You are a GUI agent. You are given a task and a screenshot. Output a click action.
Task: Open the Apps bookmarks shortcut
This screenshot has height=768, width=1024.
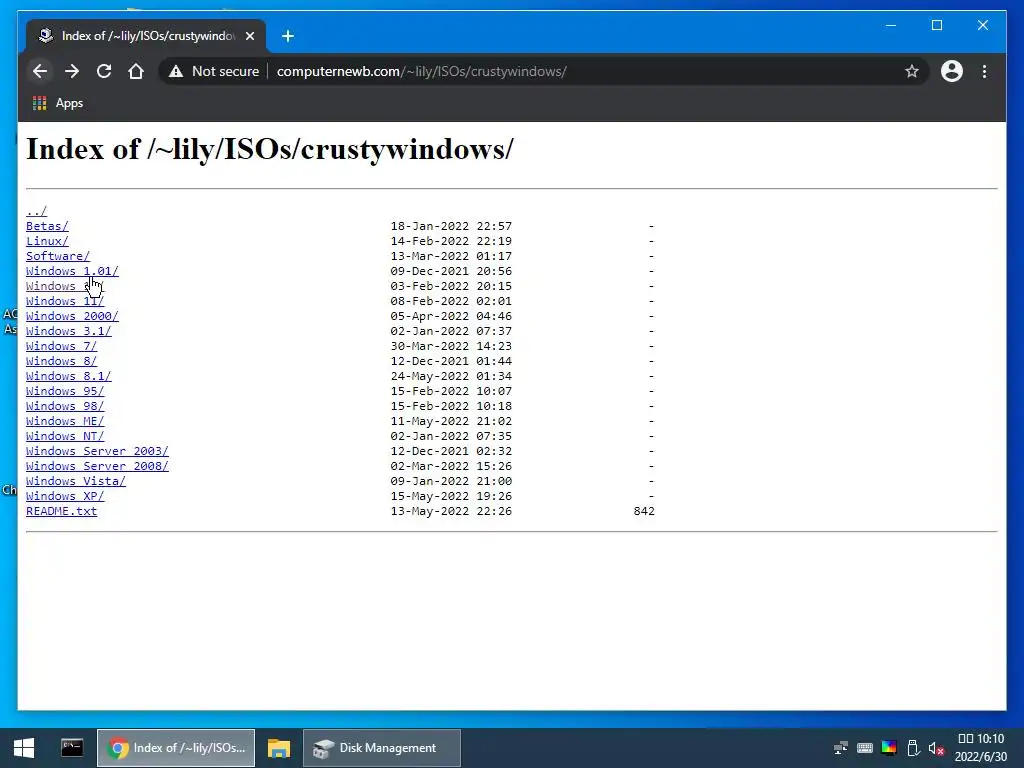tap(57, 103)
